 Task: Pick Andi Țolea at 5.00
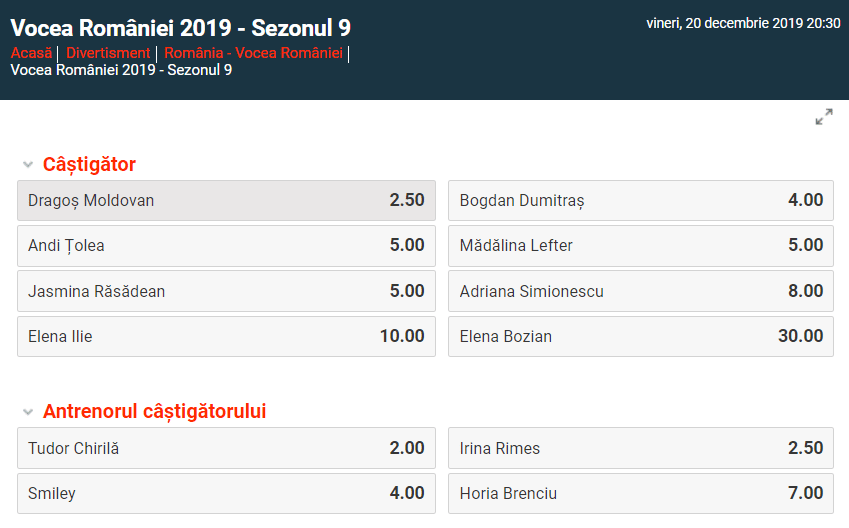(226, 246)
